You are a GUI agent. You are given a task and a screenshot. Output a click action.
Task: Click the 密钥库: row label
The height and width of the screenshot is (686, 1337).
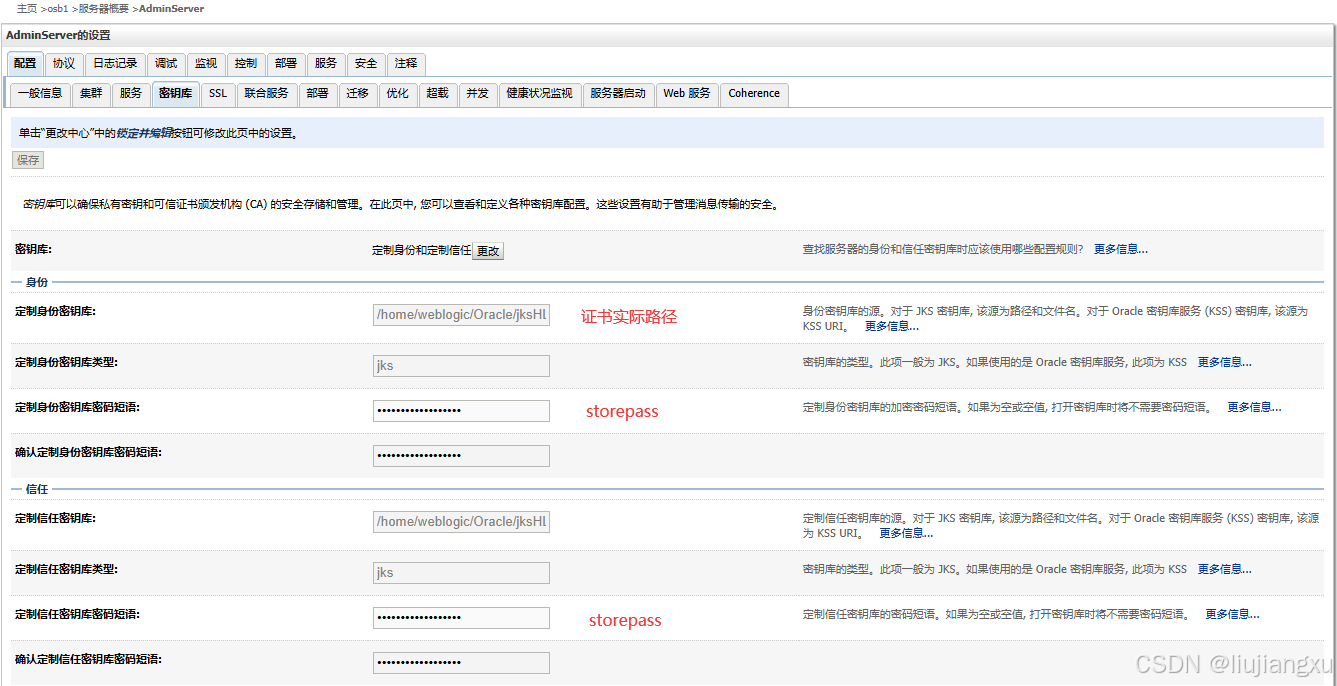coord(33,249)
